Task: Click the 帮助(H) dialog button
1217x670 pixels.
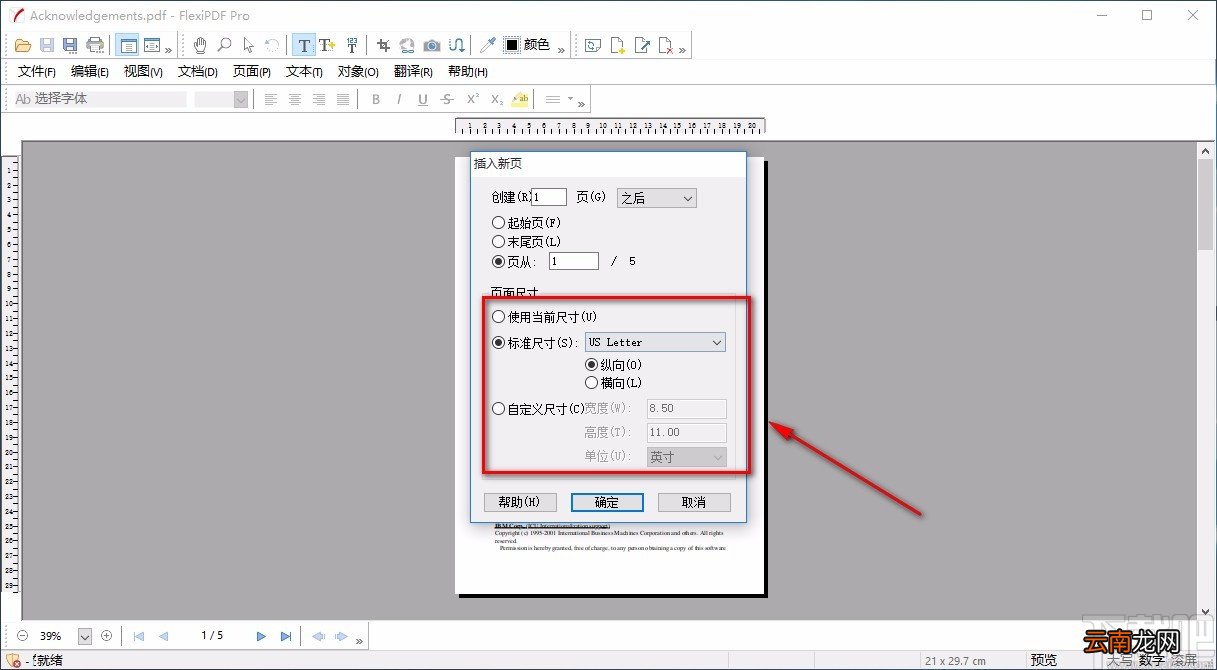Action: [520, 502]
